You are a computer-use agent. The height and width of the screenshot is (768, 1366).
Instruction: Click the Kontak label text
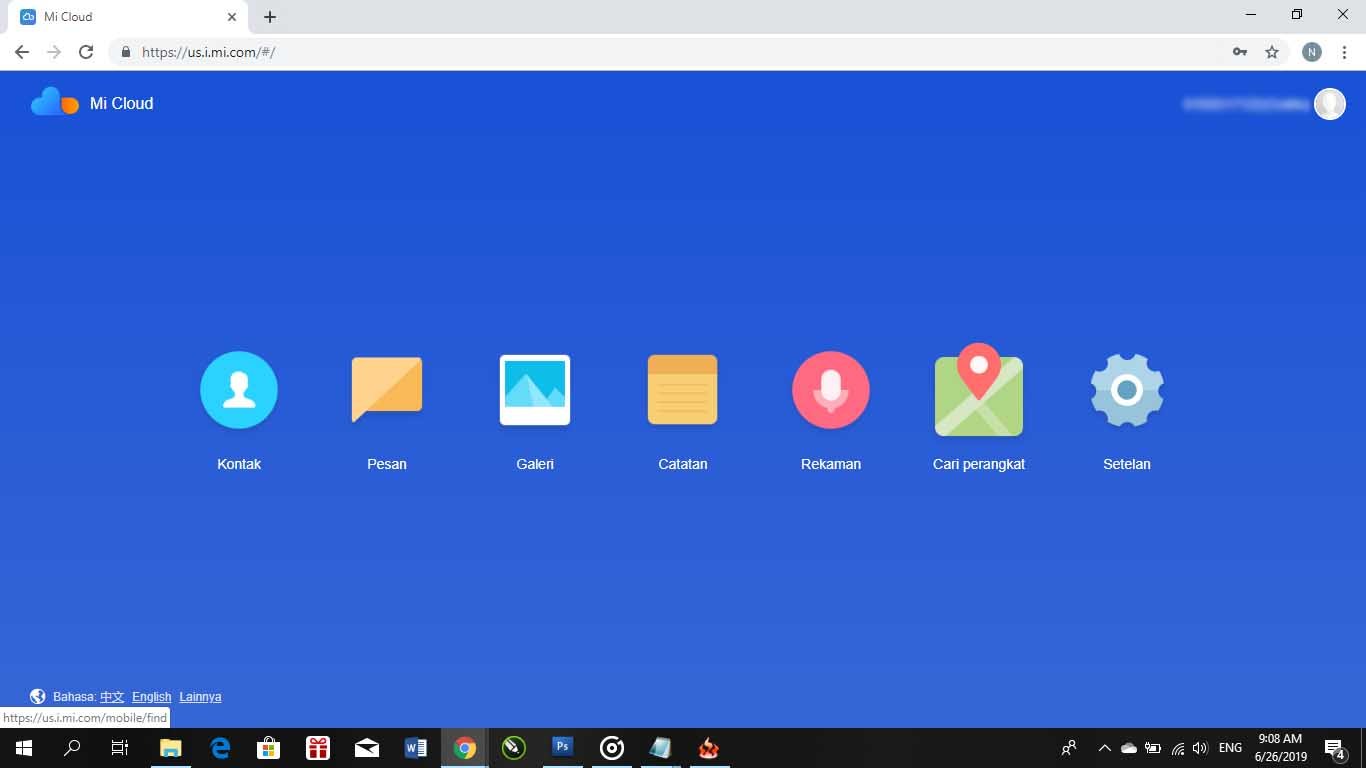(239, 464)
